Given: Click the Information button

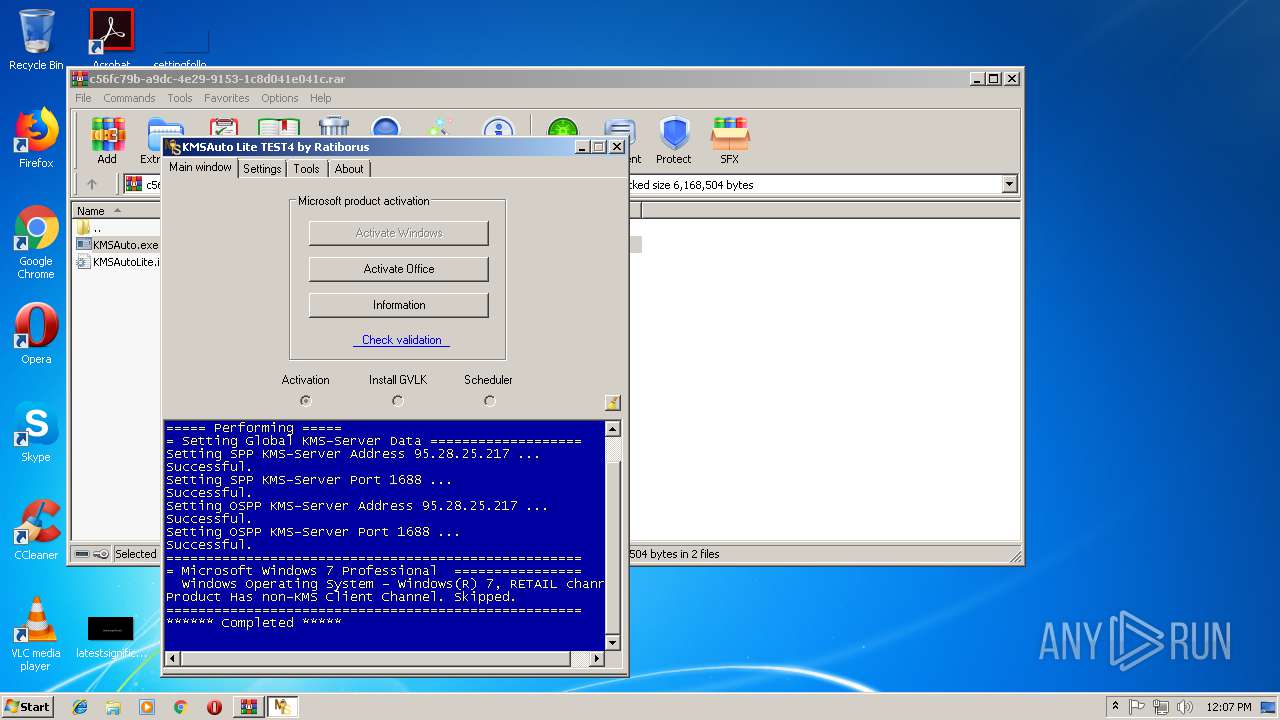Looking at the screenshot, I should 399,305.
